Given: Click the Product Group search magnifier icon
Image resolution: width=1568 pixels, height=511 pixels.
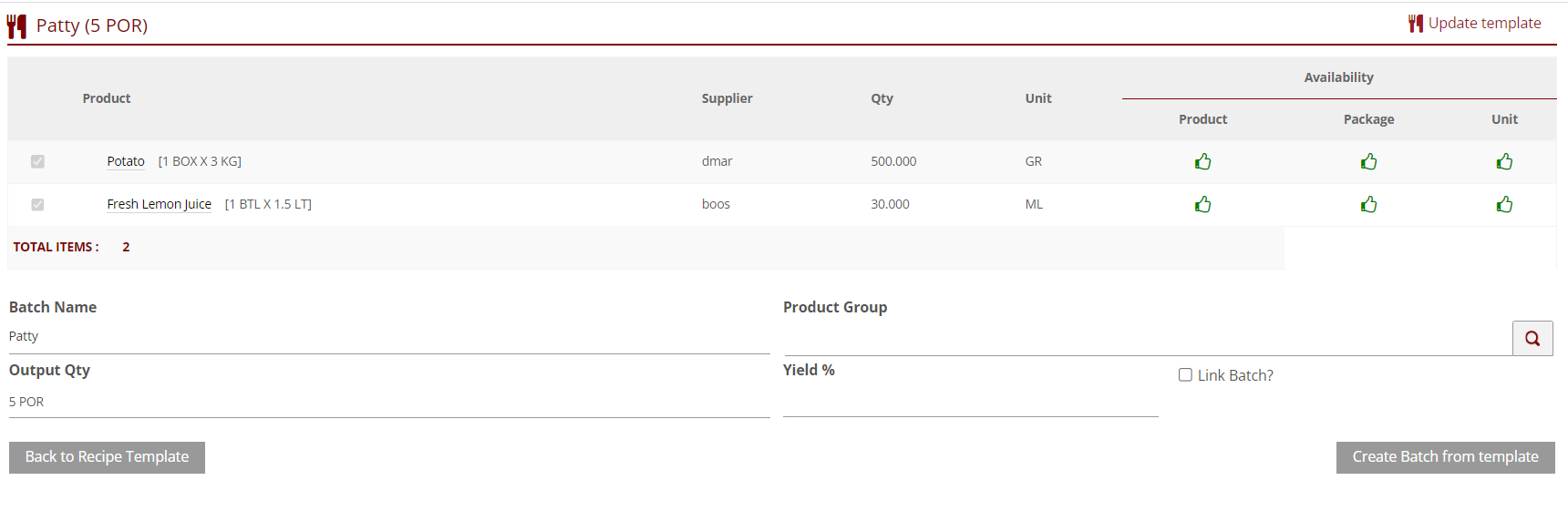Looking at the screenshot, I should pyautogui.click(x=1532, y=338).
